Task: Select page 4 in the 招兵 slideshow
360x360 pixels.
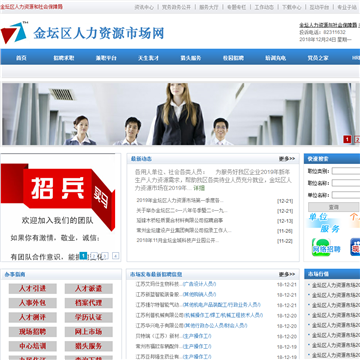Action: [x=116, y=256]
